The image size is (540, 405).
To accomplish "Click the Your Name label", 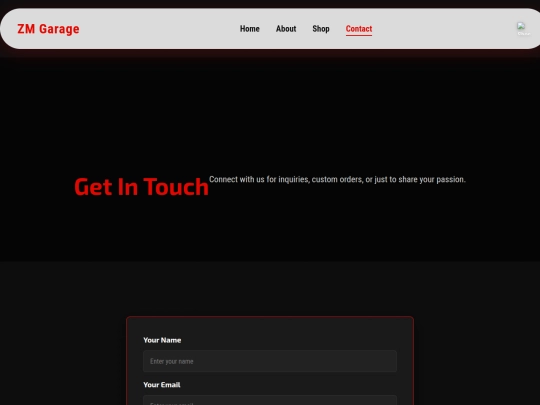I will point(162,340).
